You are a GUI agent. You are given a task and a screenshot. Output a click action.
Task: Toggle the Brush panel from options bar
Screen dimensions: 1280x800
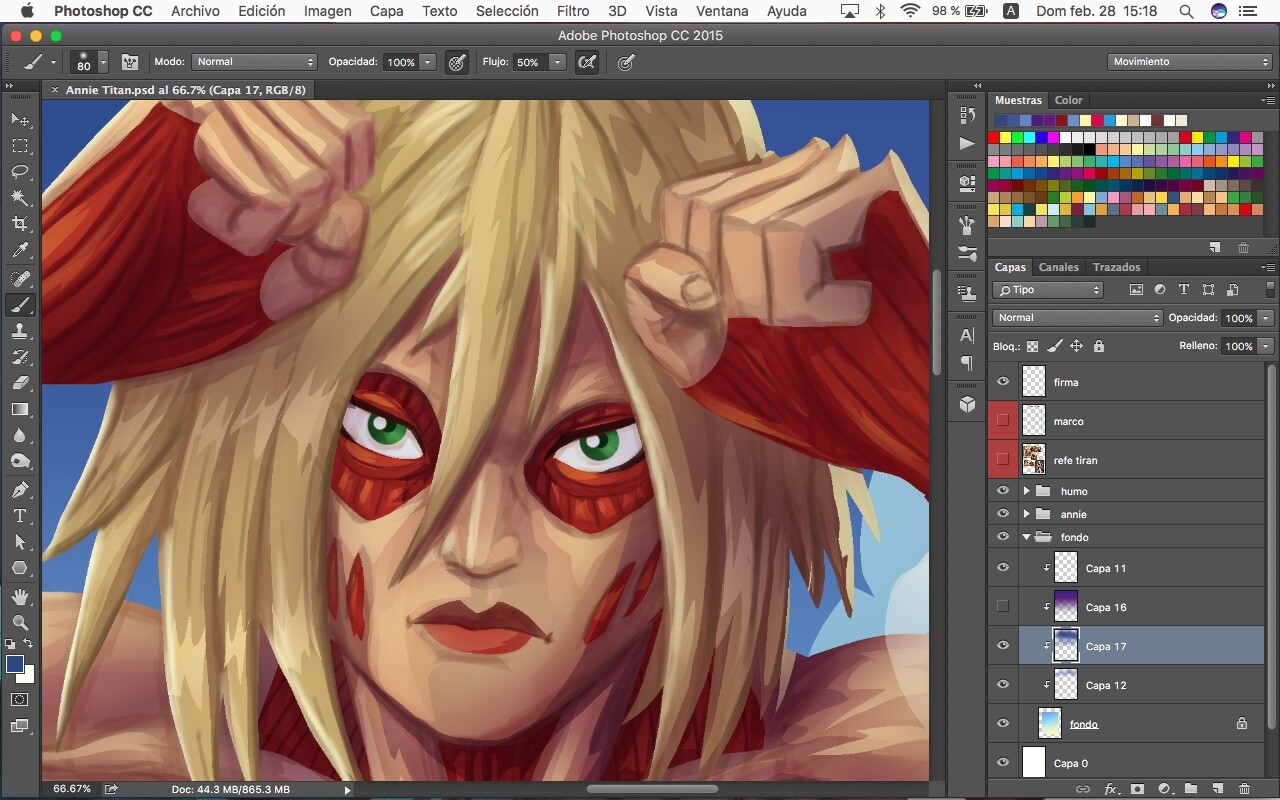tap(130, 62)
